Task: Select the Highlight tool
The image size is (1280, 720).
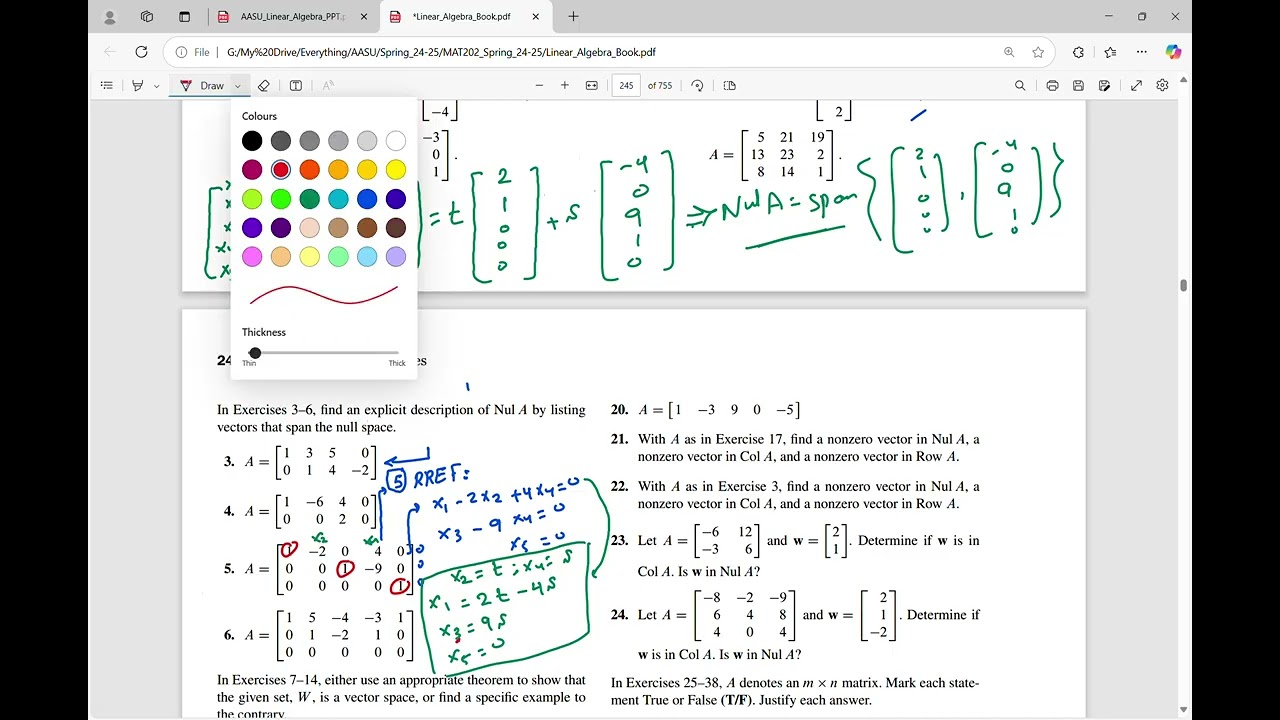Action: coord(138,86)
